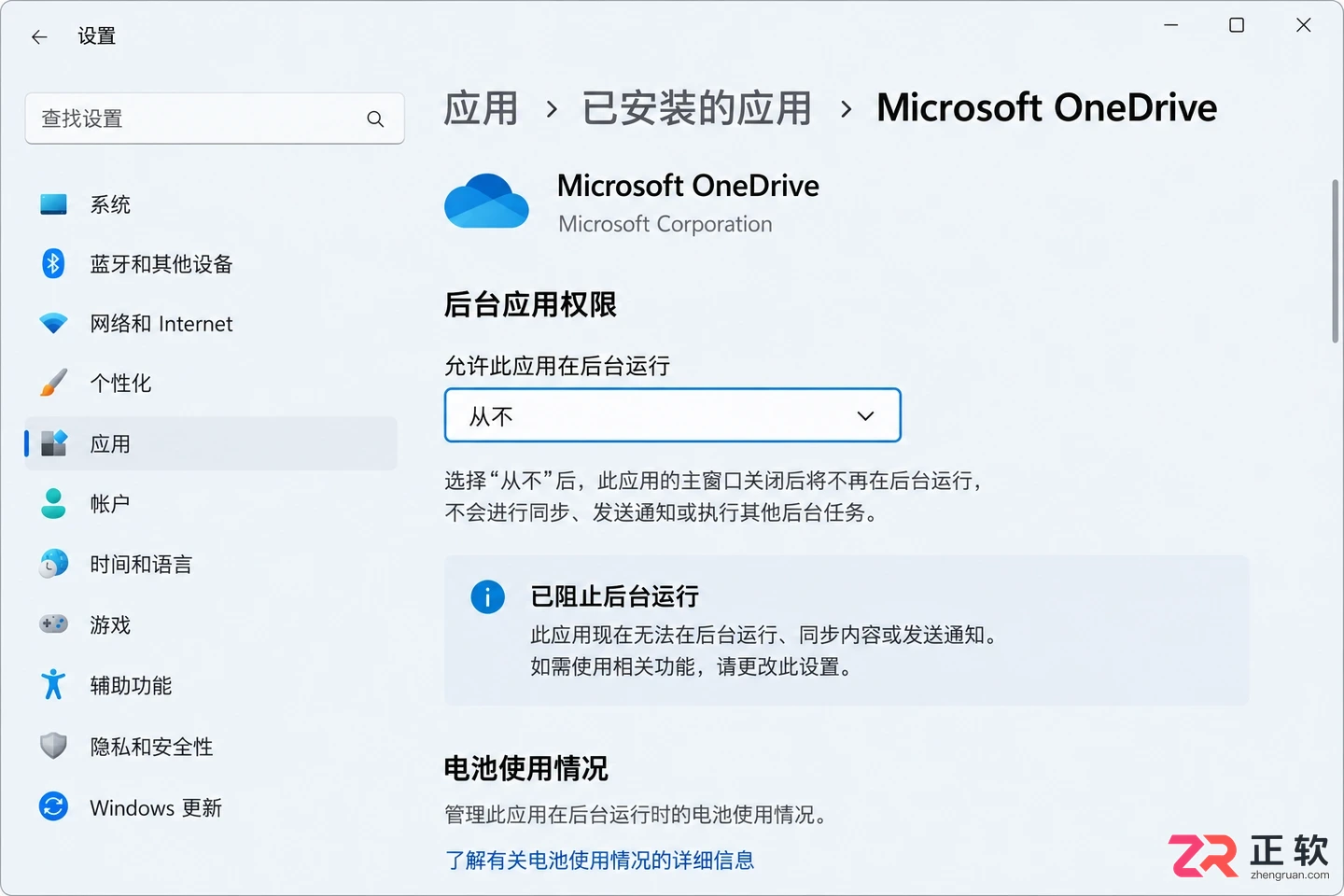Minimize the Settings window

pos(1171,25)
